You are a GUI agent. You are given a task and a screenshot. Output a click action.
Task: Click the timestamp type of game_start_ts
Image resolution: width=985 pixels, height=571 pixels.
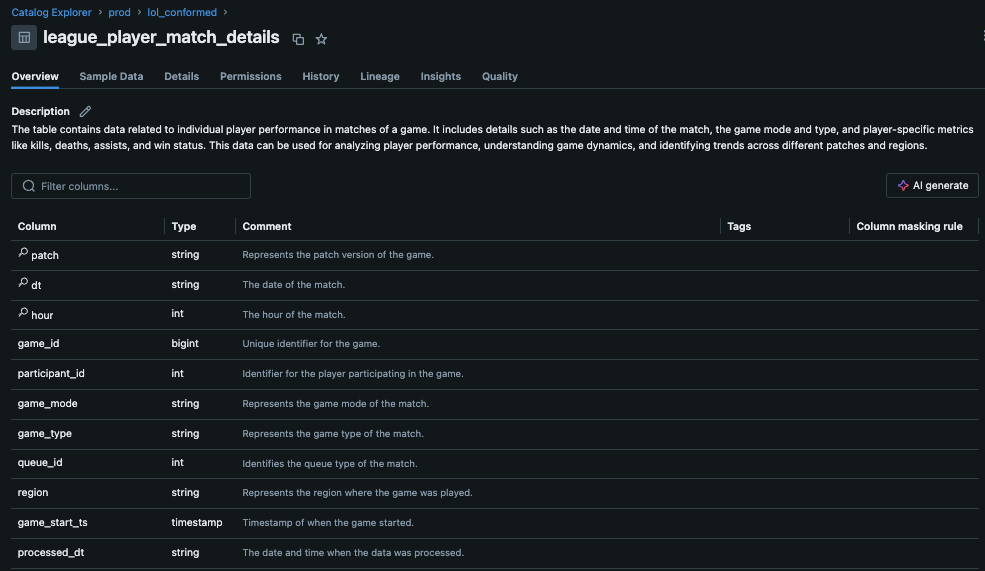[x=197, y=522]
